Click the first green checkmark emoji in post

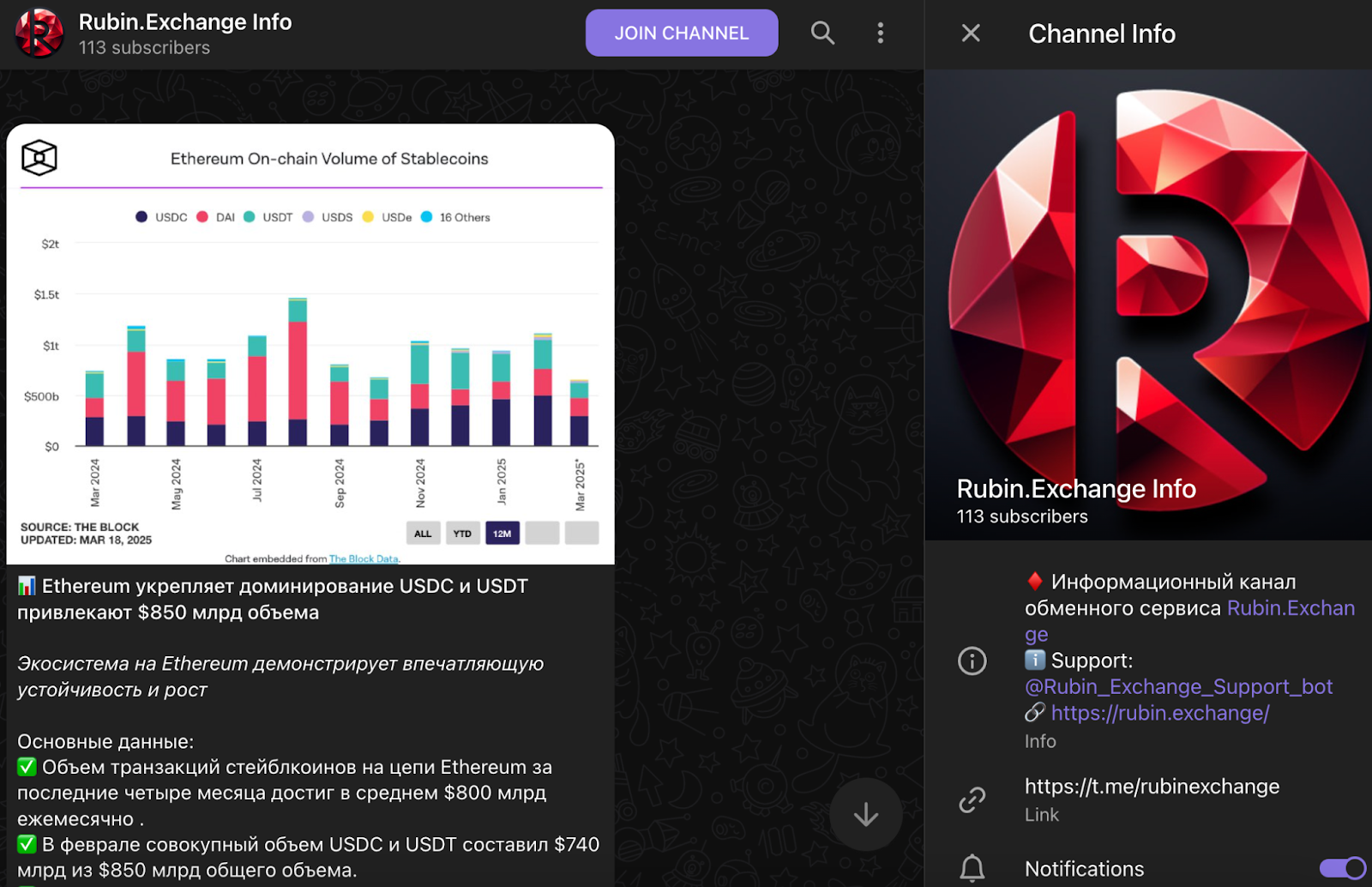click(x=27, y=767)
